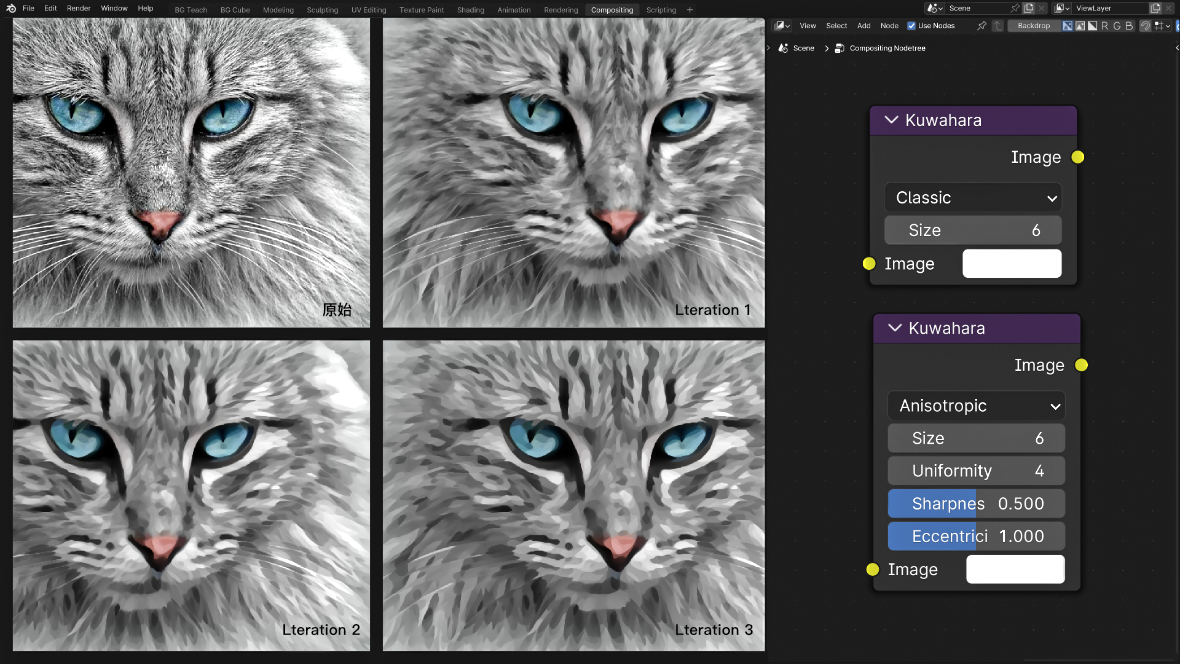Select the Color and Alpha display channel icon
The width and height of the screenshot is (1180, 664).
(x=1068, y=26)
